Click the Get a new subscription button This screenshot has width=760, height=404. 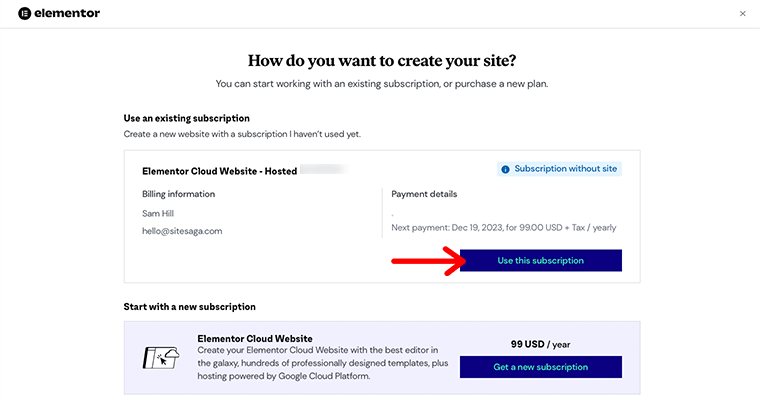click(x=540, y=367)
